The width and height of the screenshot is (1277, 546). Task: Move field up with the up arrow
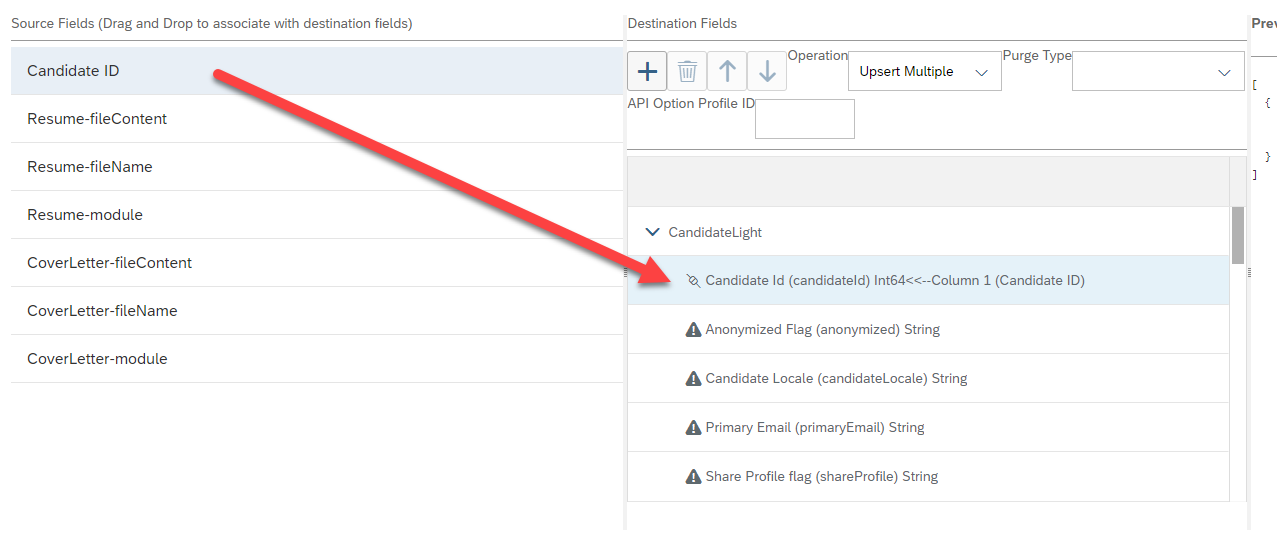(x=727, y=71)
